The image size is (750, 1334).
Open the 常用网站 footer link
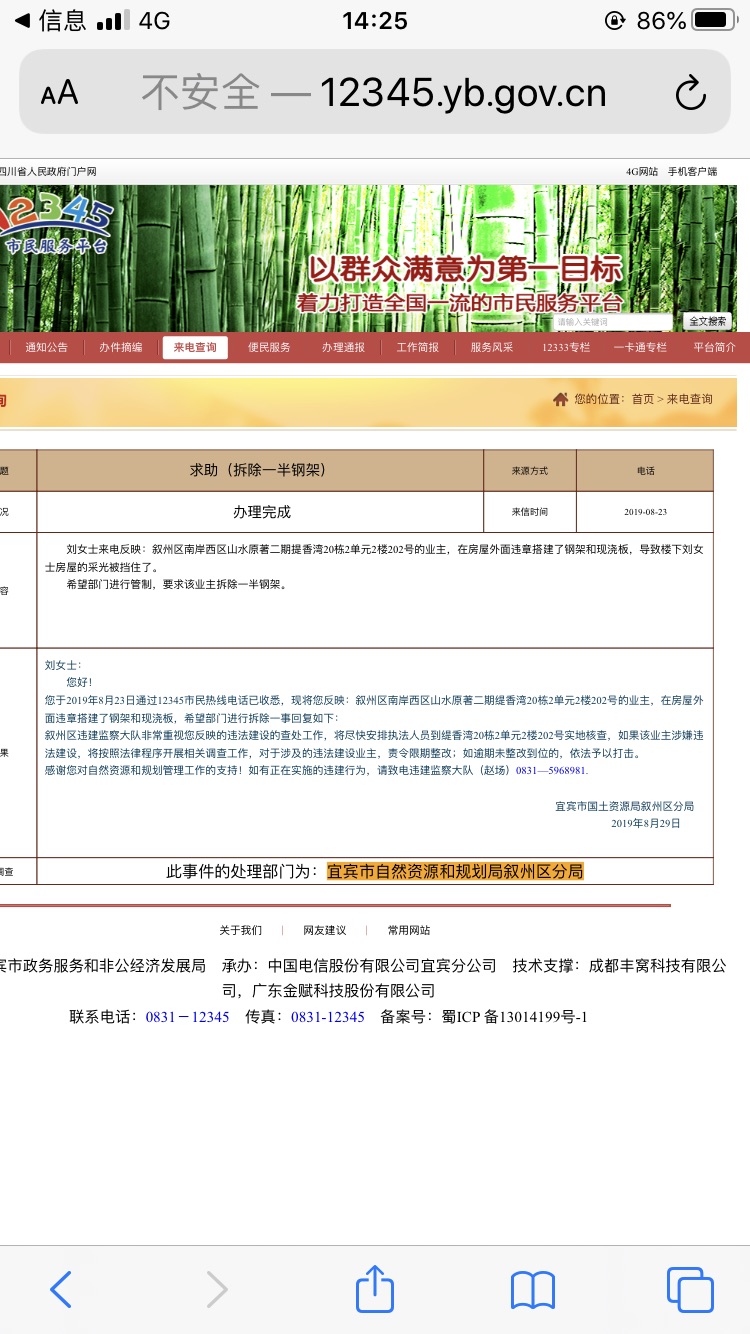click(x=409, y=930)
